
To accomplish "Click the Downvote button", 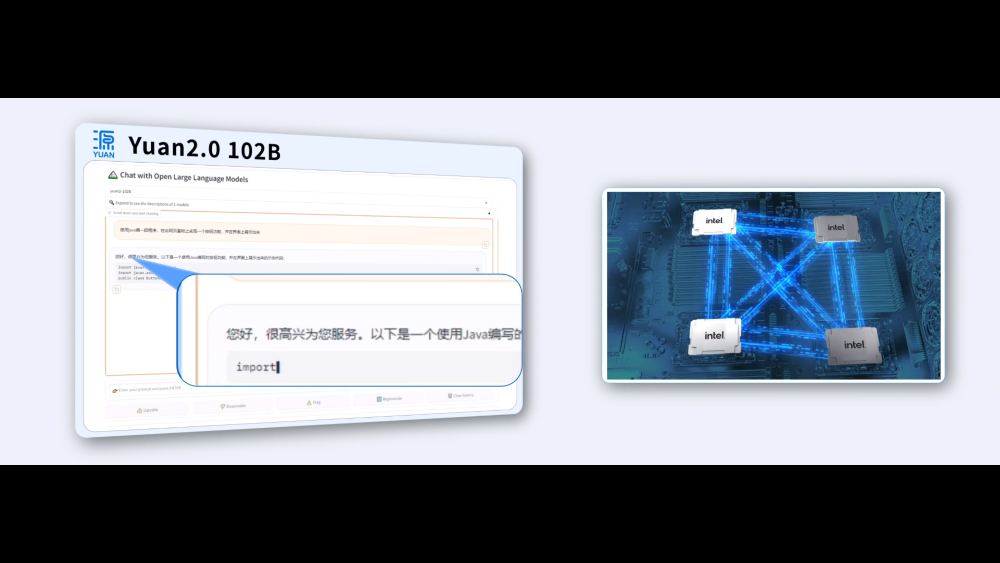I will [233, 405].
